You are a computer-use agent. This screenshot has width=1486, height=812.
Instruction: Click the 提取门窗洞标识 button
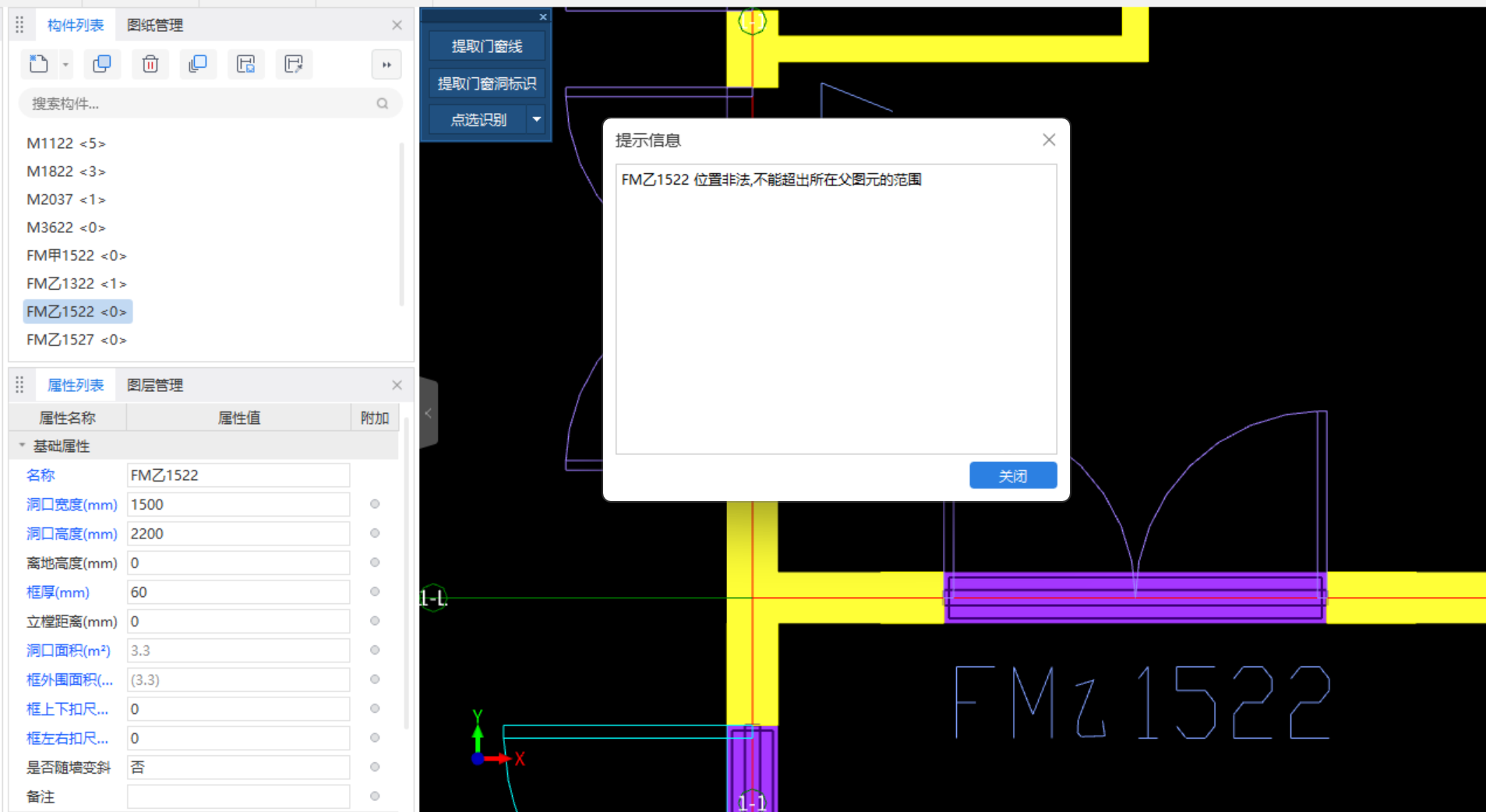487,83
